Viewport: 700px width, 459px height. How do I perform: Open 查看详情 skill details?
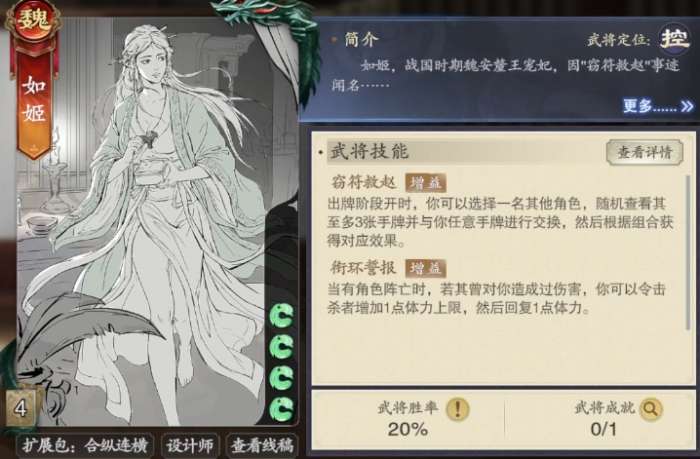coord(644,152)
